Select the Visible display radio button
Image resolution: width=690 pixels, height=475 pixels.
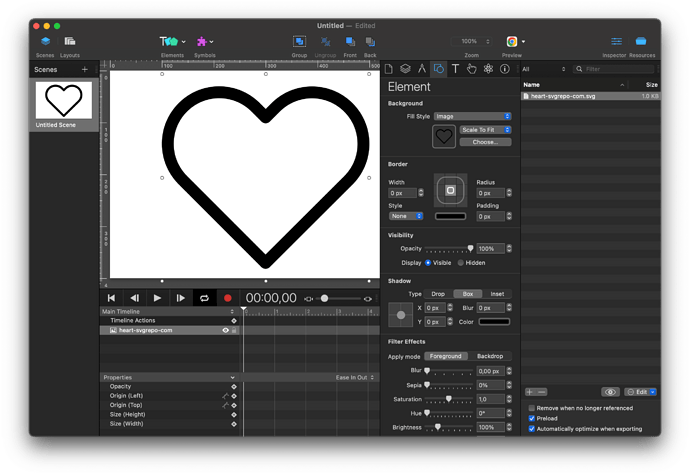pyautogui.click(x=428, y=263)
